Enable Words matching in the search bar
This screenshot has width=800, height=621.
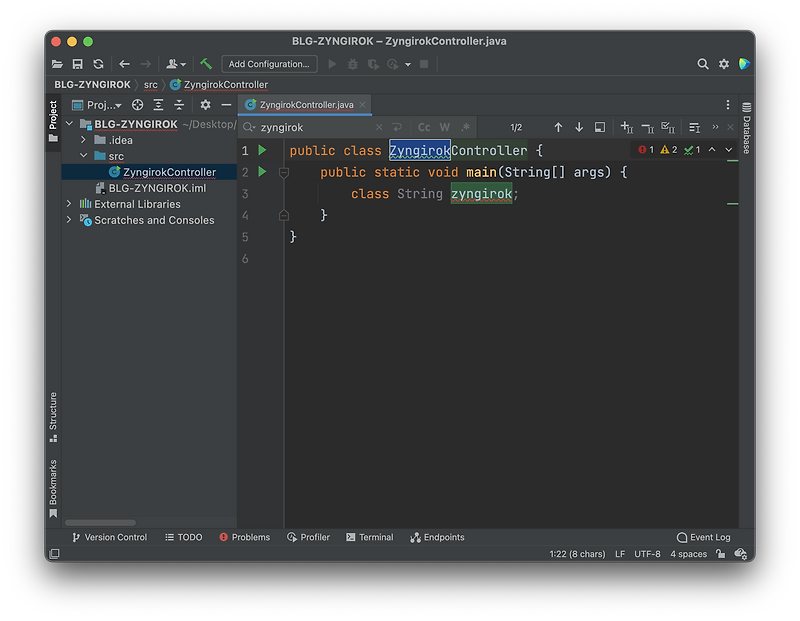pyautogui.click(x=443, y=128)
